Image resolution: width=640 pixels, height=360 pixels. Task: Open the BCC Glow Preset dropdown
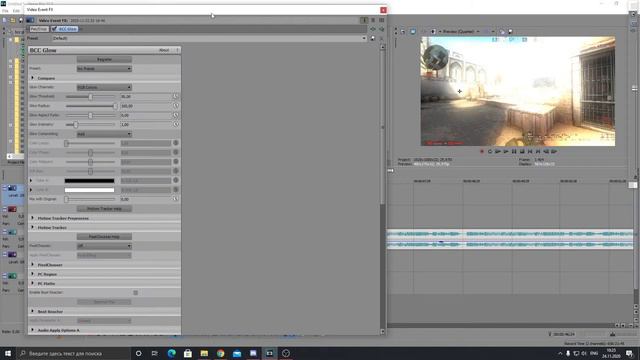coord(104,69)
